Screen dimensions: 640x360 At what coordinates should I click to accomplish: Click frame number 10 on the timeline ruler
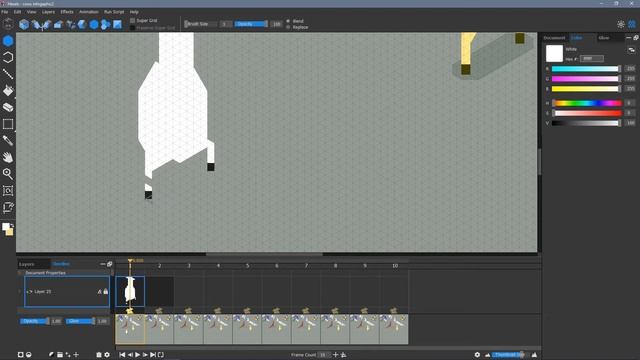(x=395, y=266)
